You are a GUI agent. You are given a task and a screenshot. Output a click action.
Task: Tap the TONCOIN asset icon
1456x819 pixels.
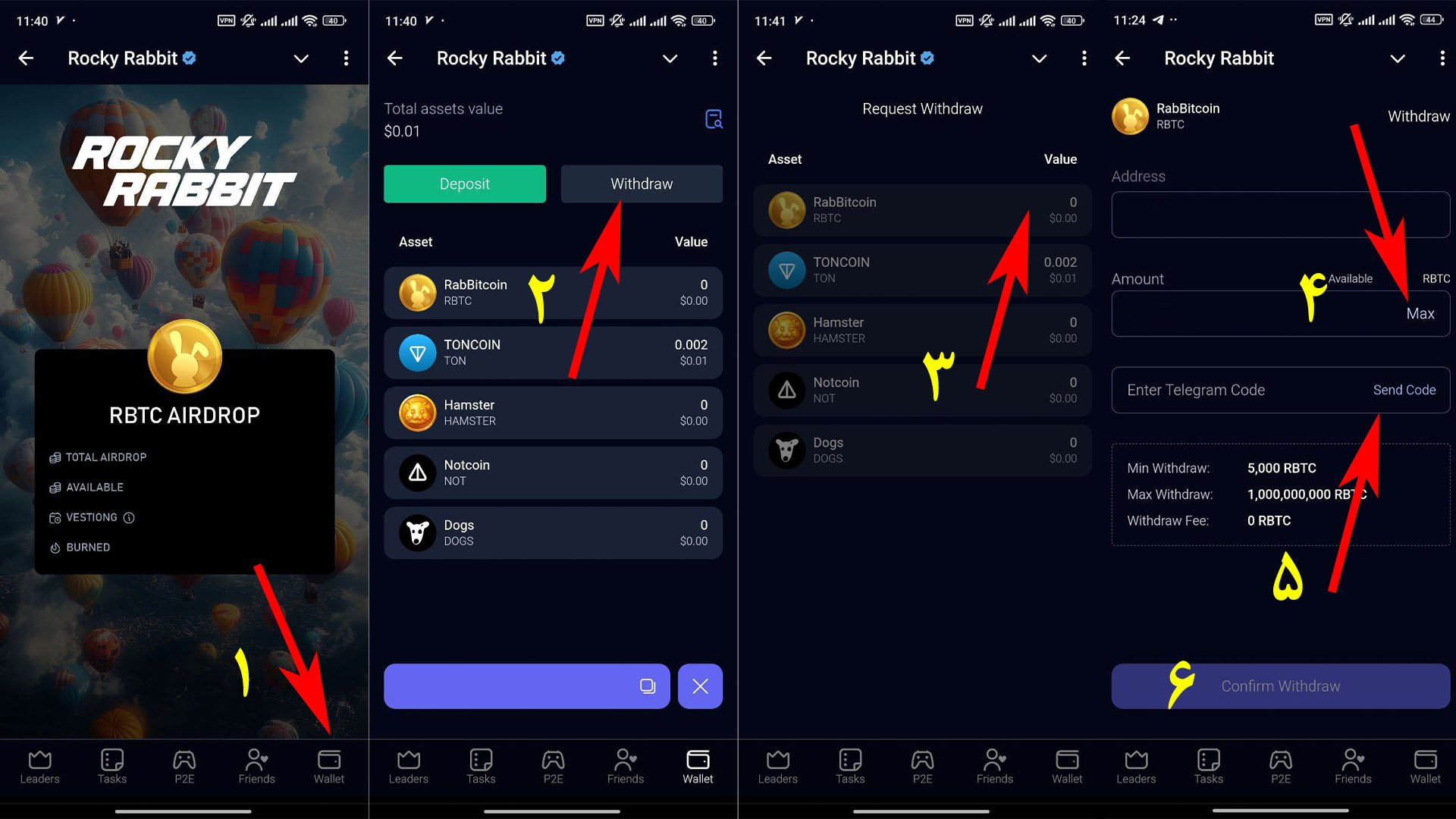pos(416,350)
